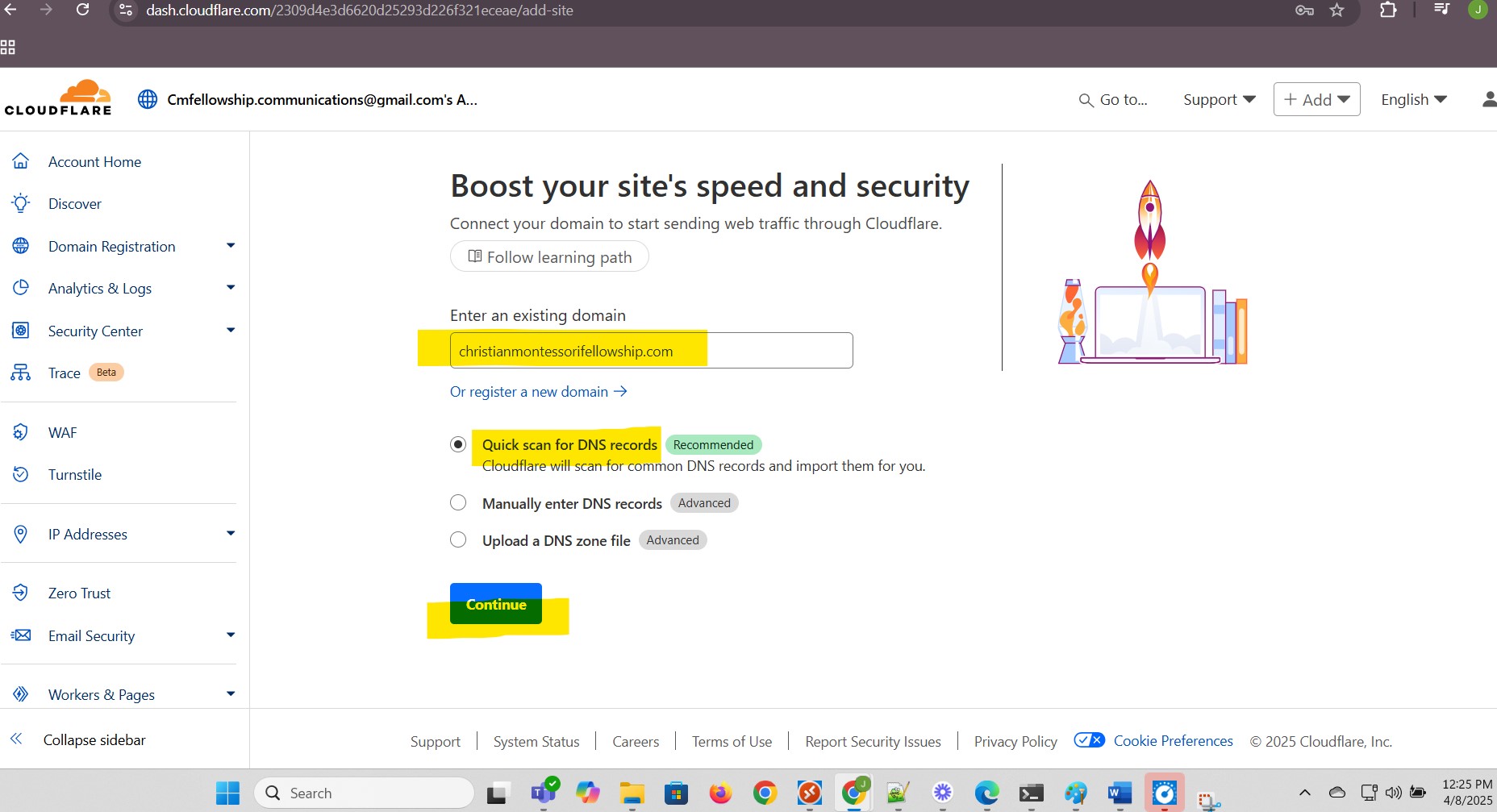Select Quick scan for DNS records

[458, 444]
